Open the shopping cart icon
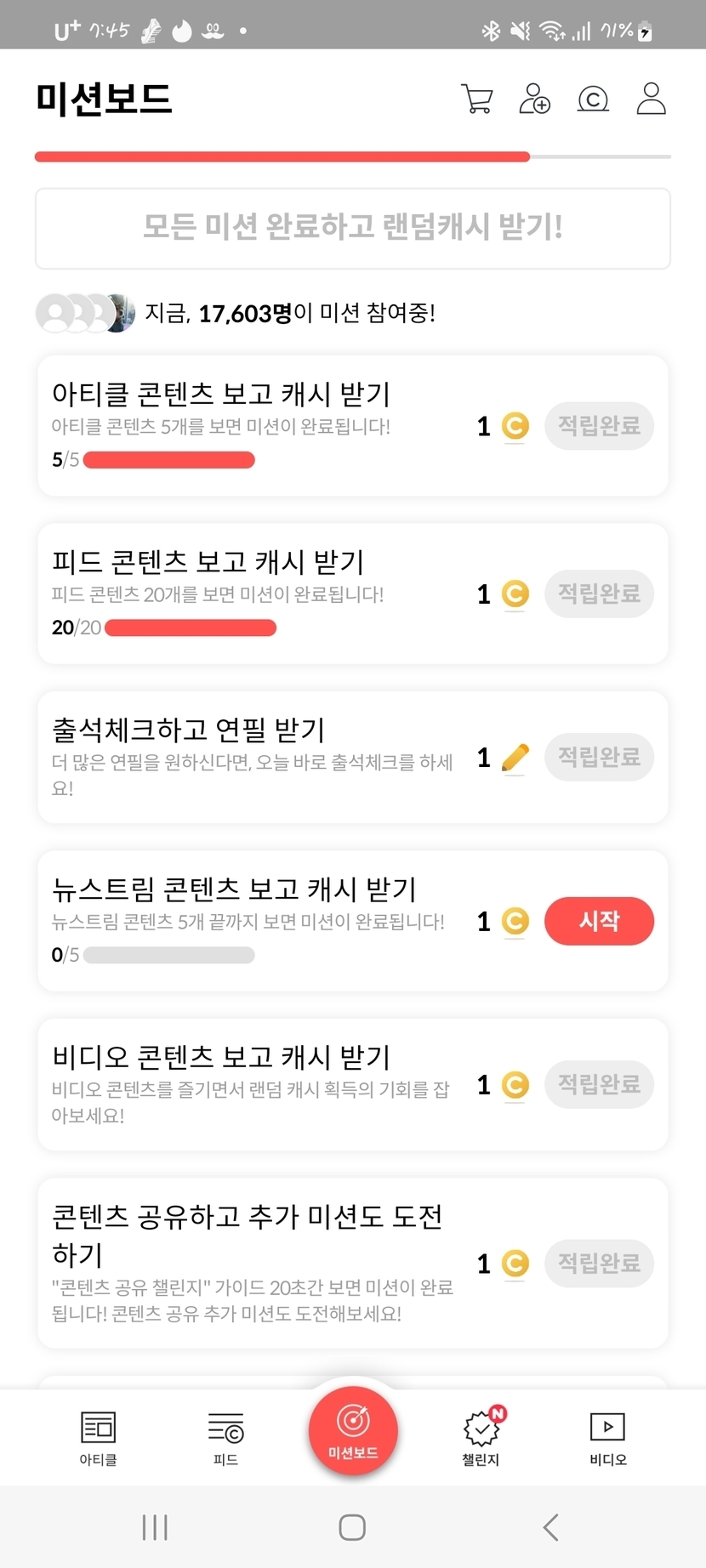 pos(476,99)
